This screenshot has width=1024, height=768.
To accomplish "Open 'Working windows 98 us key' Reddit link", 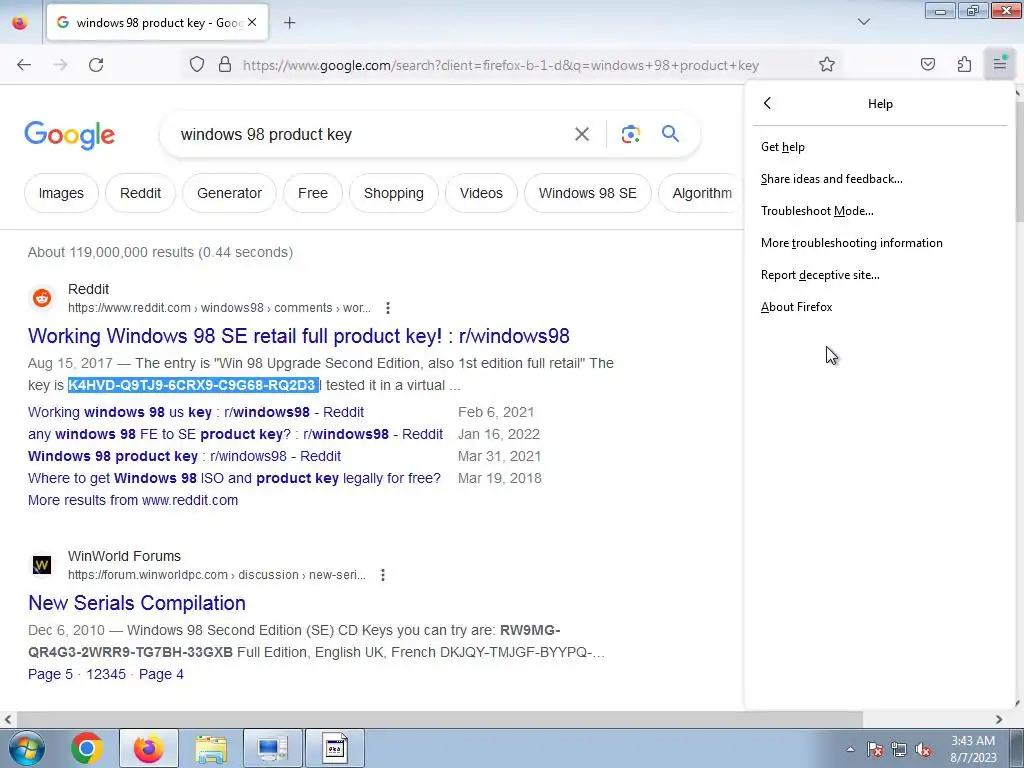I will point(196,413).
